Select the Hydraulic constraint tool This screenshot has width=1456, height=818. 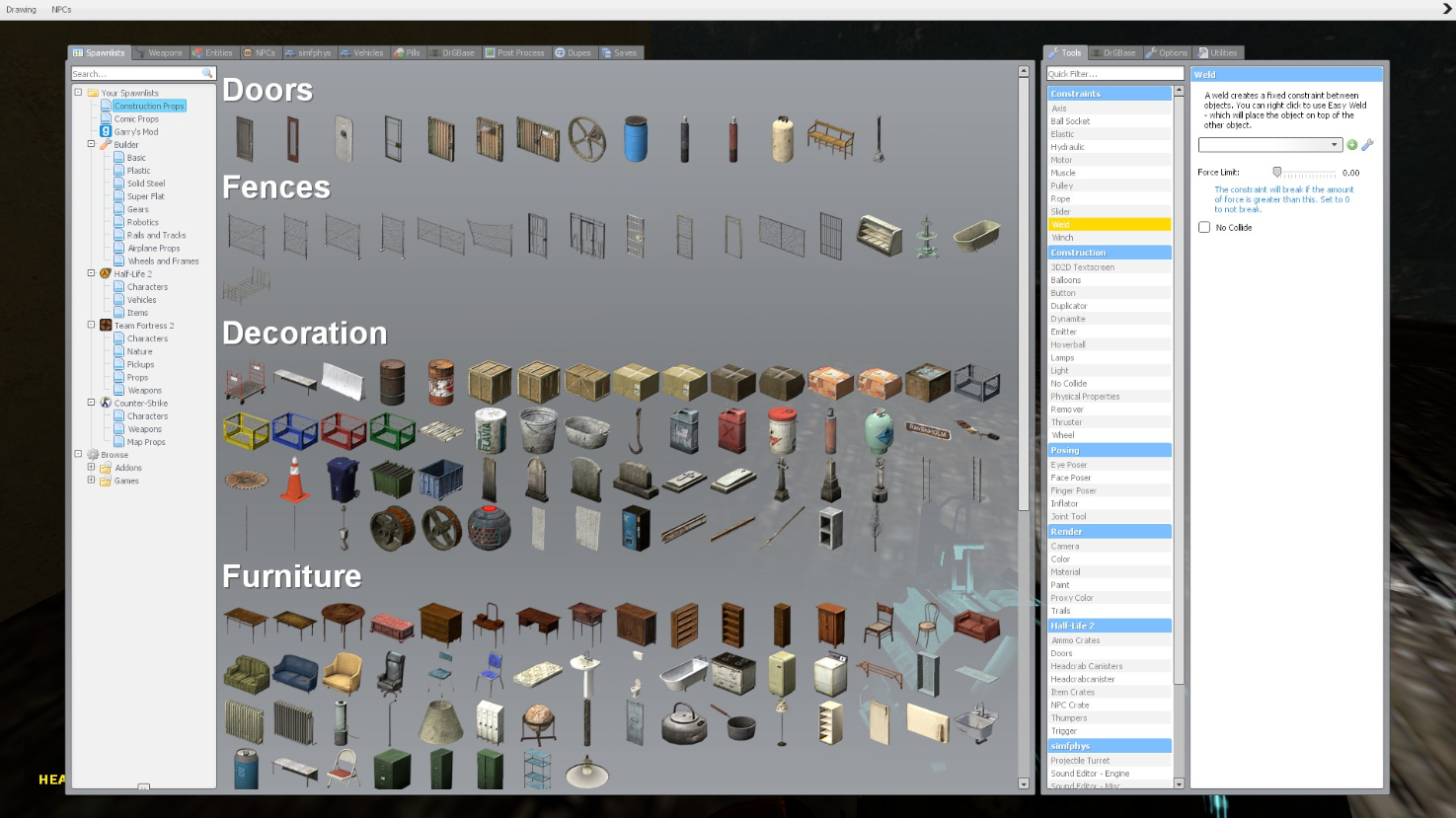1110,147
